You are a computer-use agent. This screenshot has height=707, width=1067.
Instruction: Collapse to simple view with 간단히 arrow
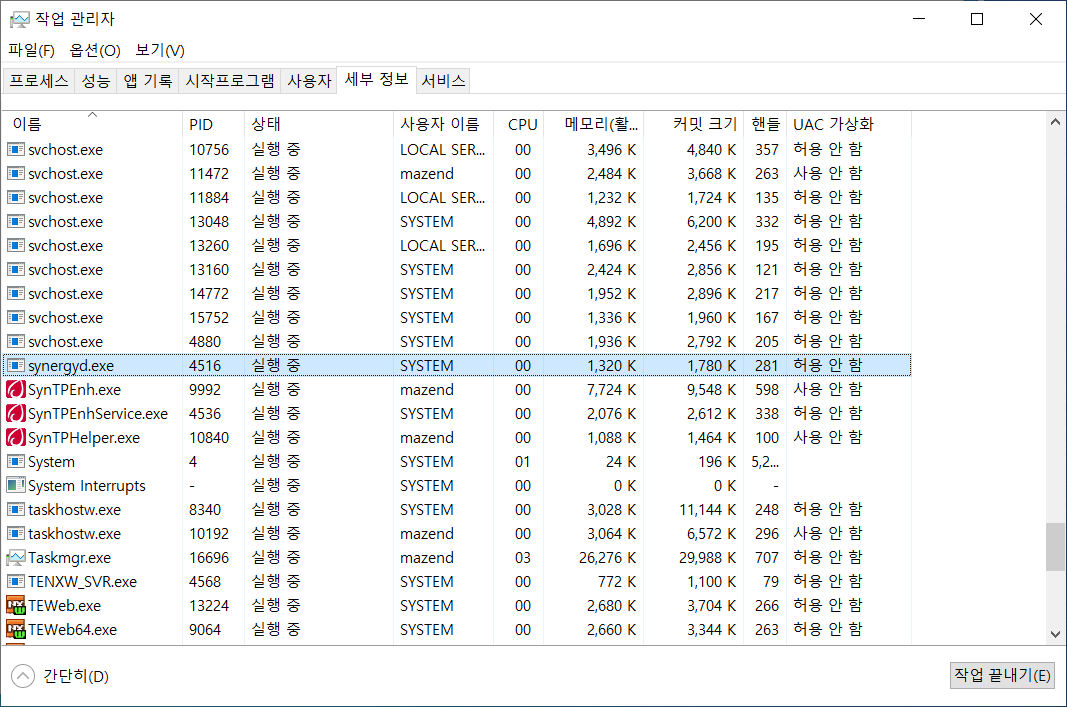[x=22, y=676]
